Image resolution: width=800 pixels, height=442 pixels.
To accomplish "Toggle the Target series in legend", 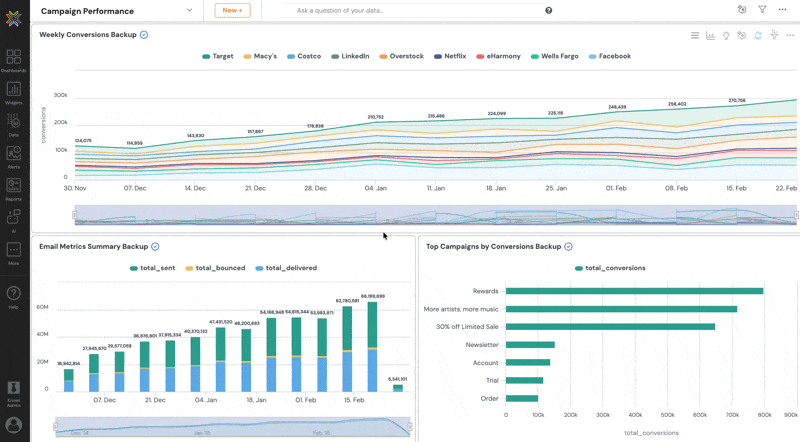I will 218,56.
